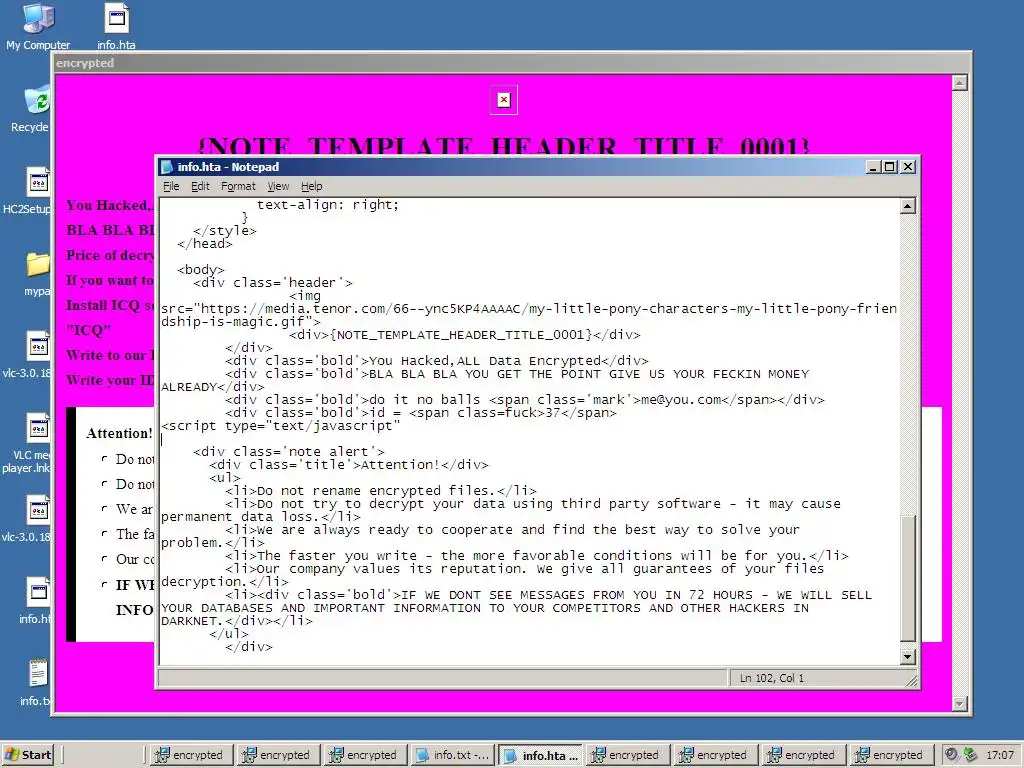Select the yellow folder icon on the desktop

(39, 264)
